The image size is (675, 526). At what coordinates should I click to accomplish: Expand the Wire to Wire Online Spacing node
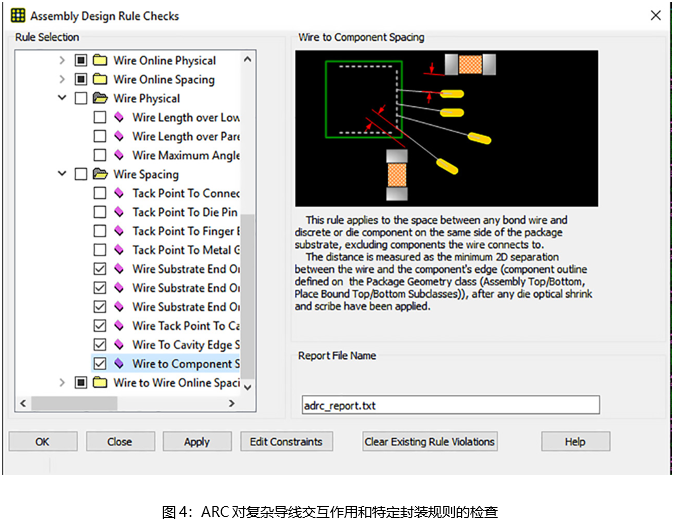point(62,382)
